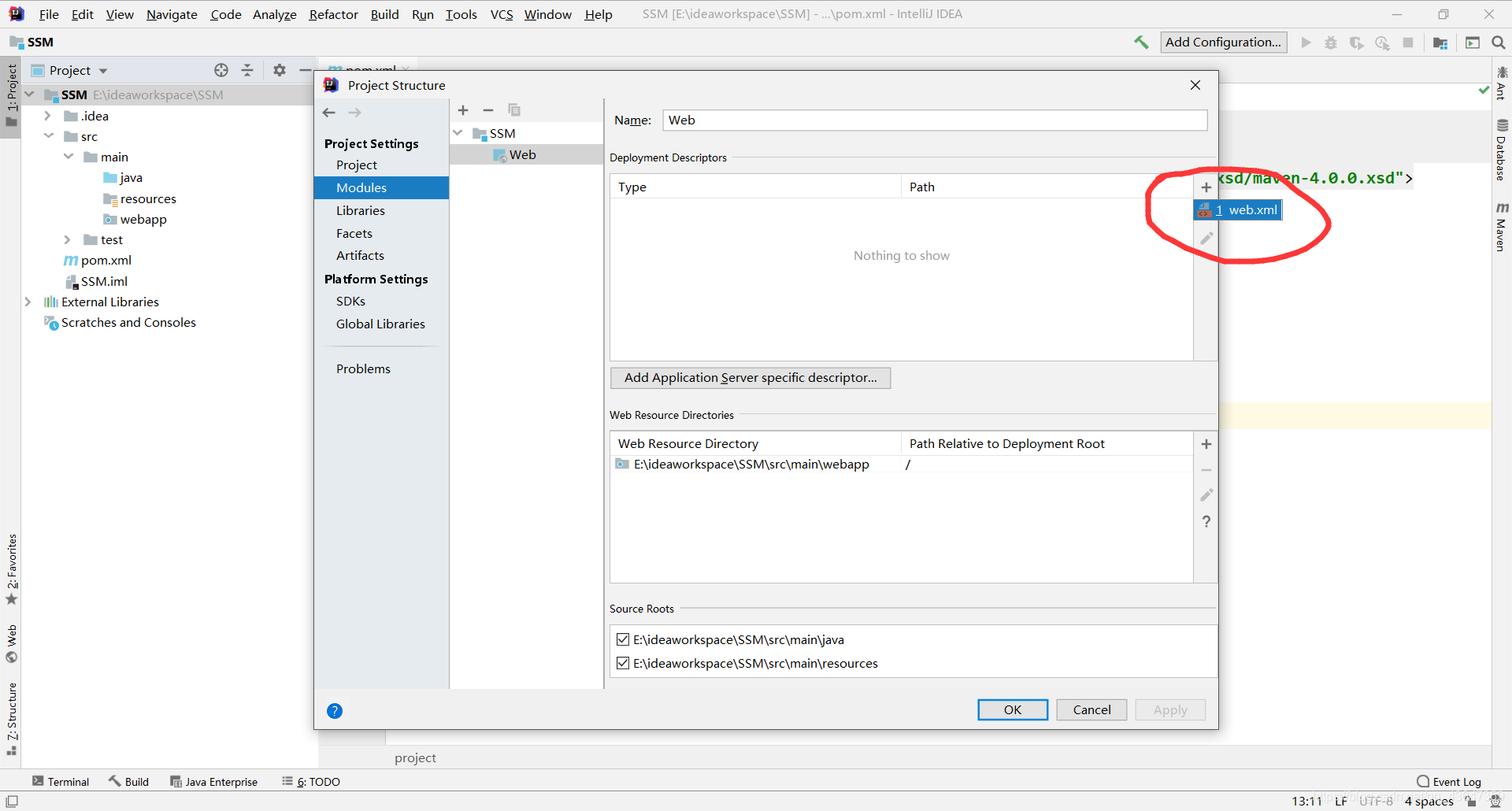Click the Run Anything icon near search
The height and width of the screenshot is (811, 1512).
pos(1473,43)
